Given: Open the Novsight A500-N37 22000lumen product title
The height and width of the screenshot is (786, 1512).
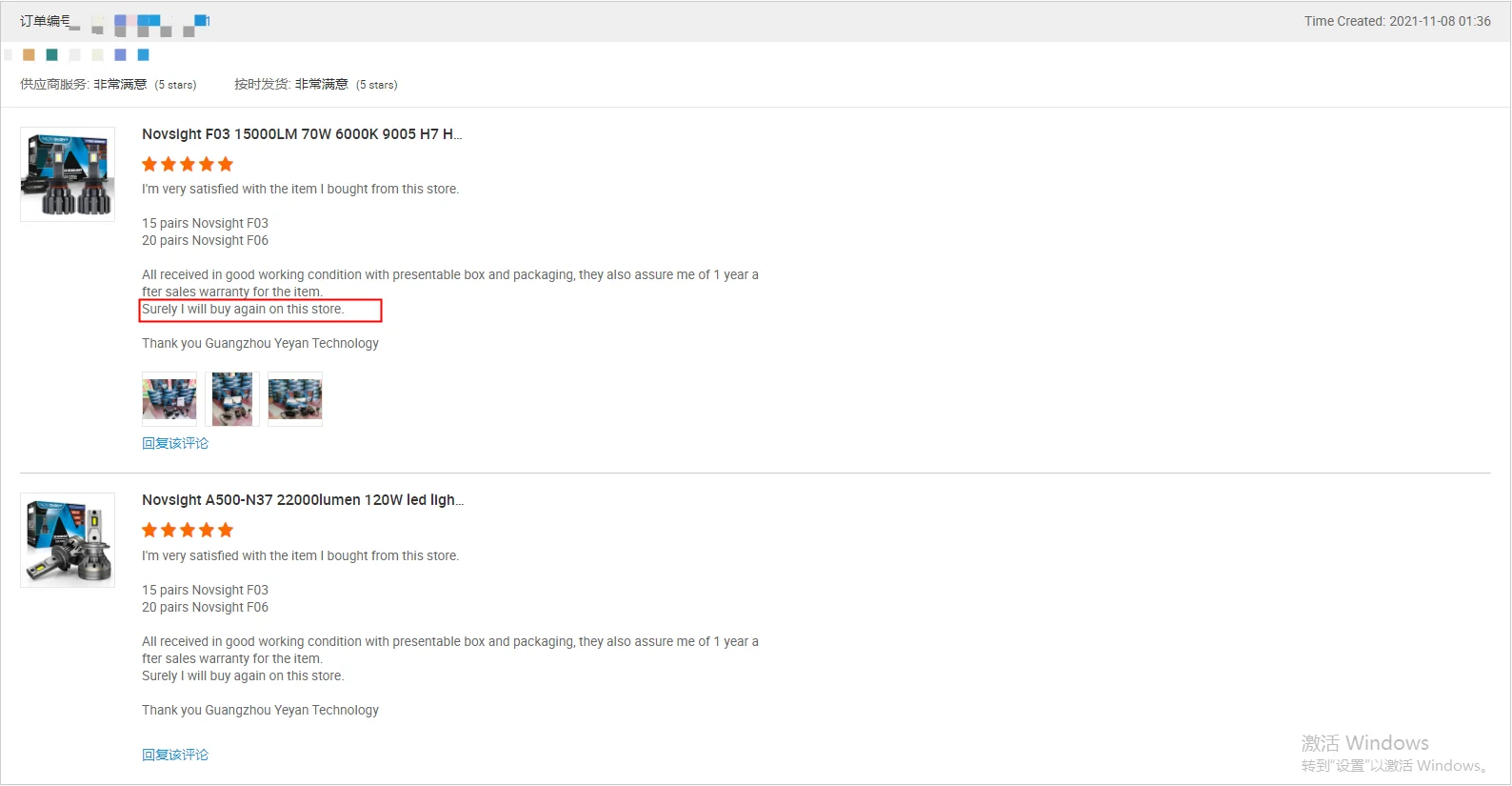Looking at the screenshot, I should pos(303,500).
